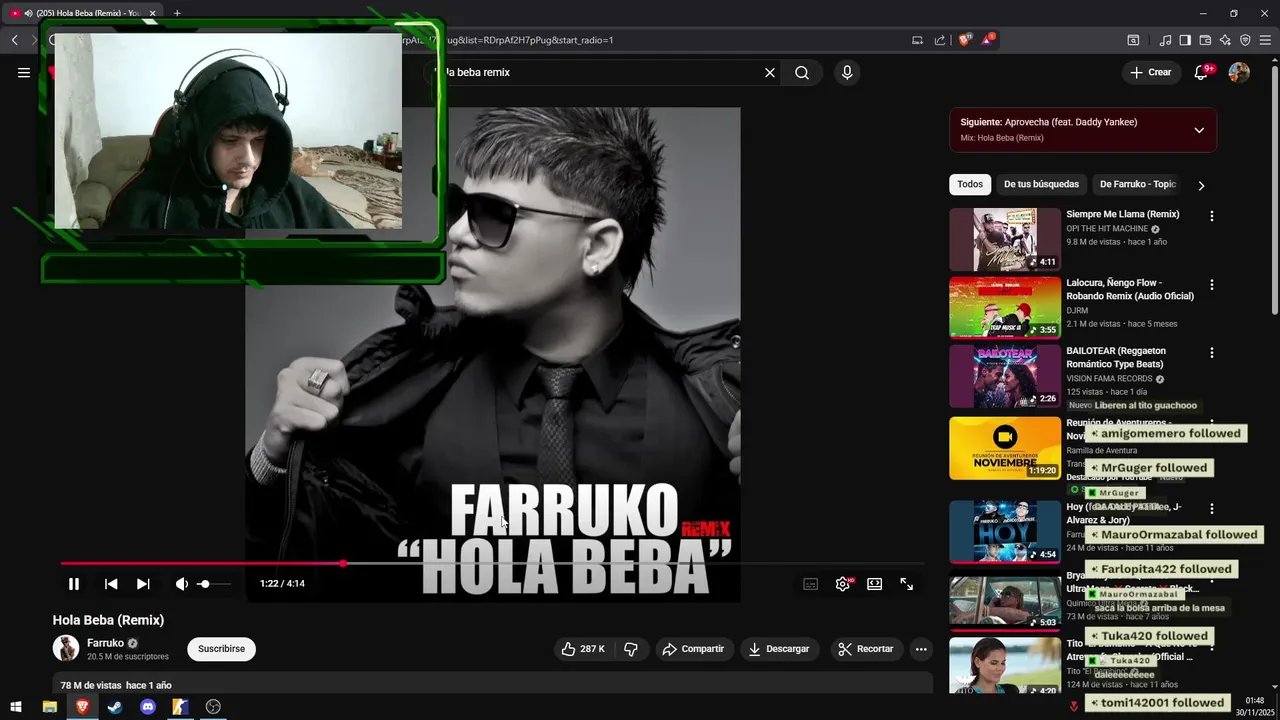Open Brave Shields lion icon
This screenshot has width=1280, height=720.
pyautogui.click(x=965, y=40)
